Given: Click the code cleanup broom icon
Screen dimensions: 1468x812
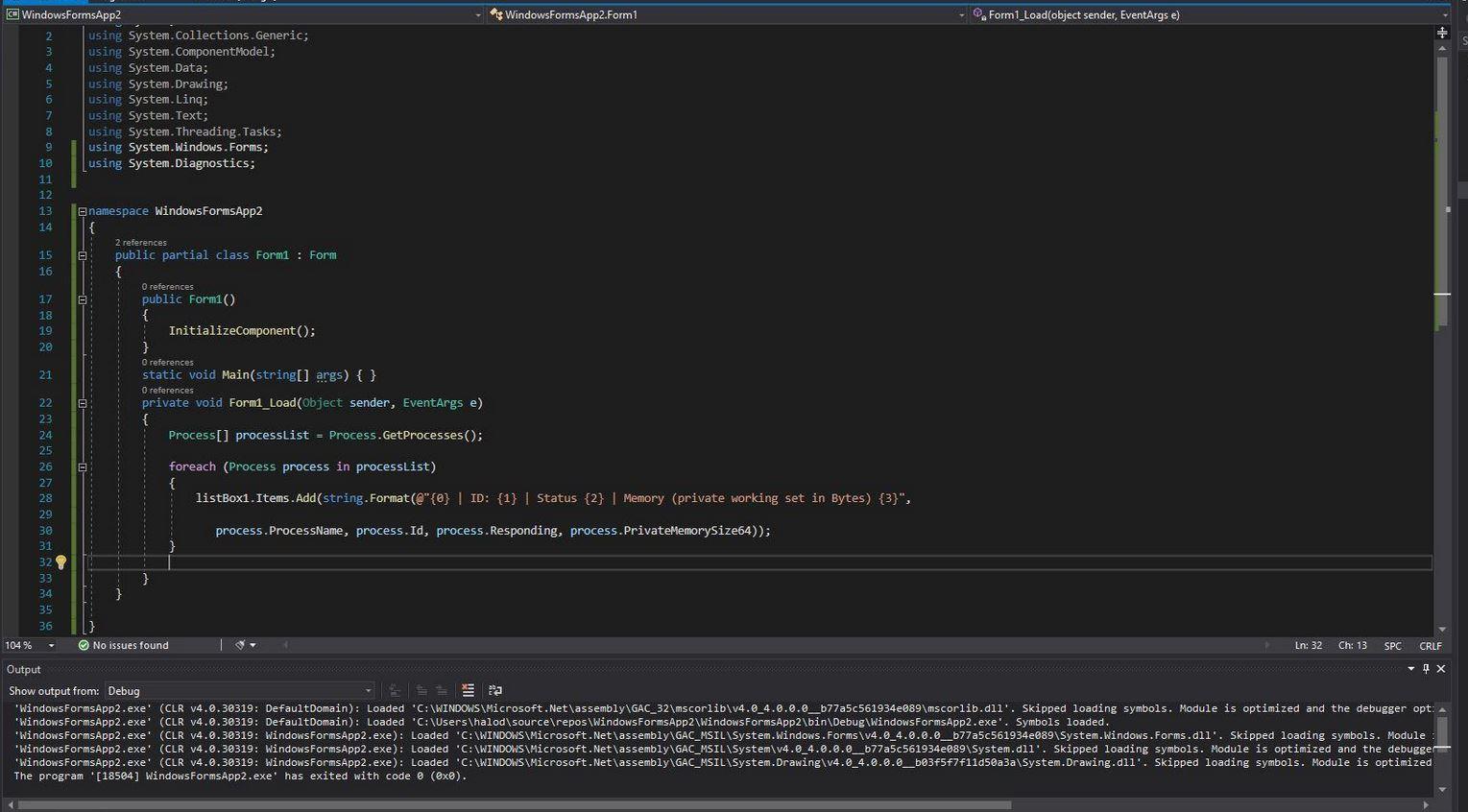Looking at the screenshot, I should (x=241, y=645).
